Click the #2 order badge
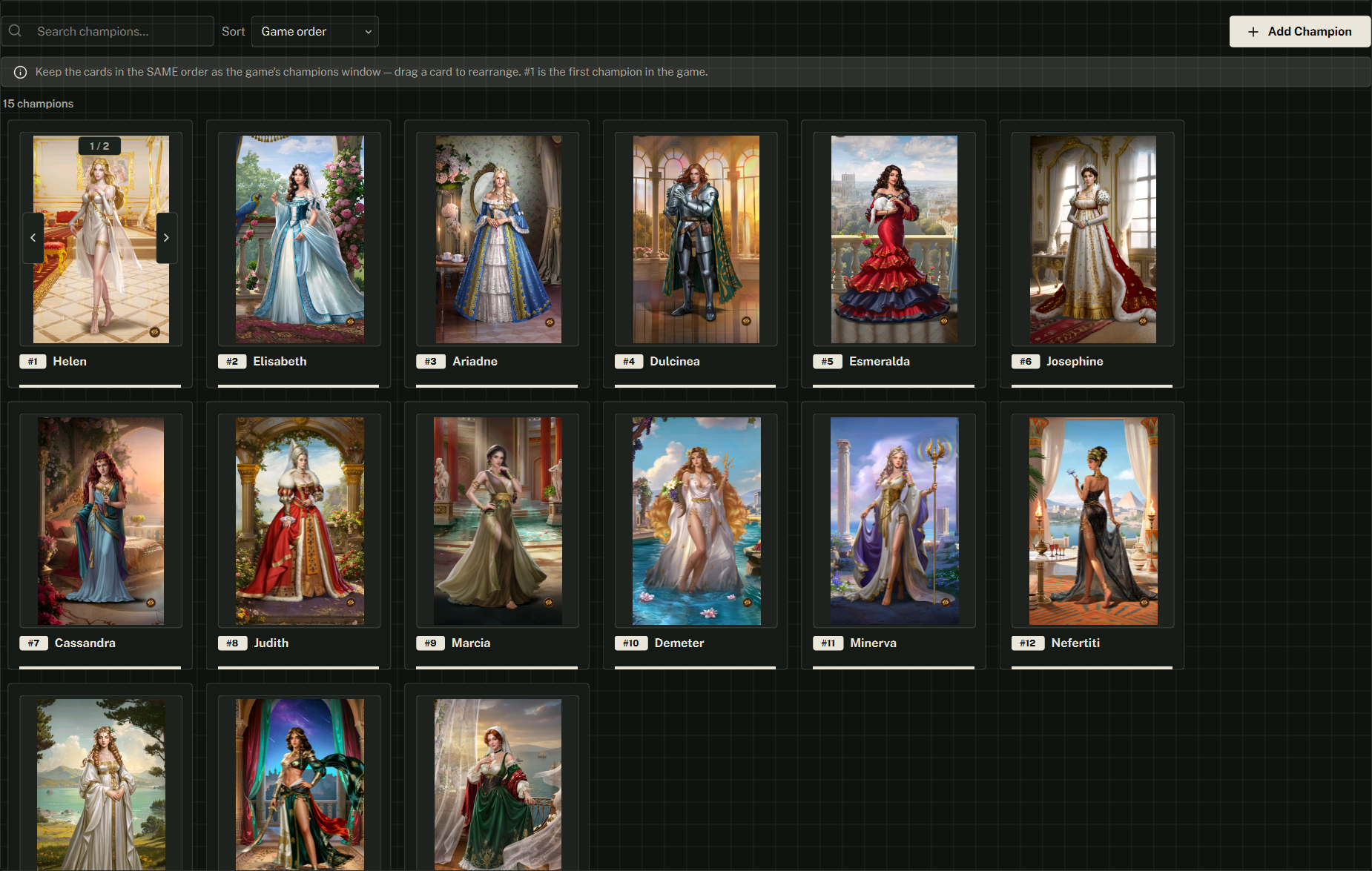The width and height of the screenshot is (1372, 871). tap(232, 362)
